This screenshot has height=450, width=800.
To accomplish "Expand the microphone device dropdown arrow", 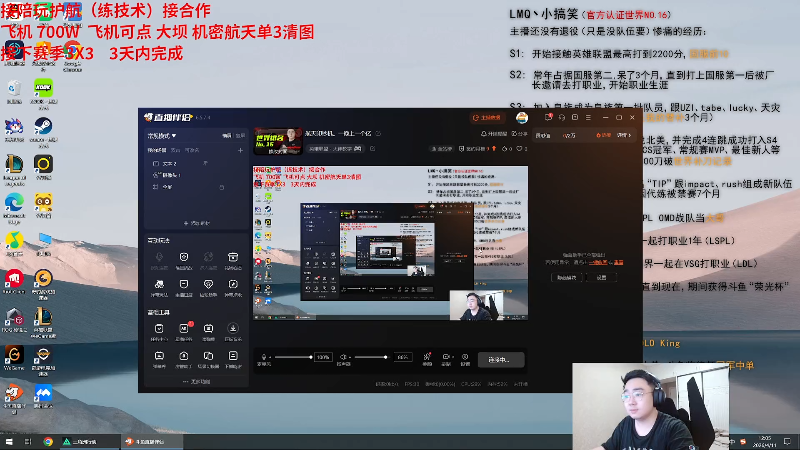I will tap(270, 357).
